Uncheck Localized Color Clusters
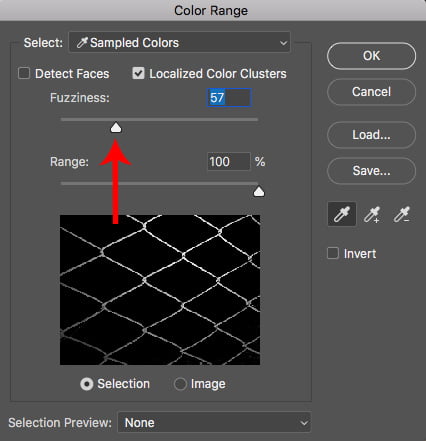 click(x=138, y=73)
